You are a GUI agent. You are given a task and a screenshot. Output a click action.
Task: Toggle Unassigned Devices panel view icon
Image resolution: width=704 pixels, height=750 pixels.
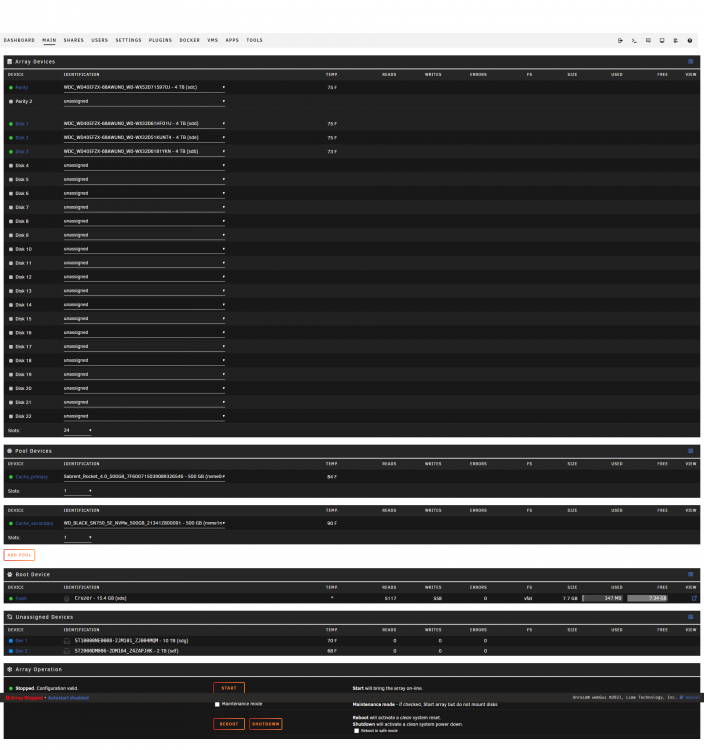pyautogui.click(x=690, y=617)
